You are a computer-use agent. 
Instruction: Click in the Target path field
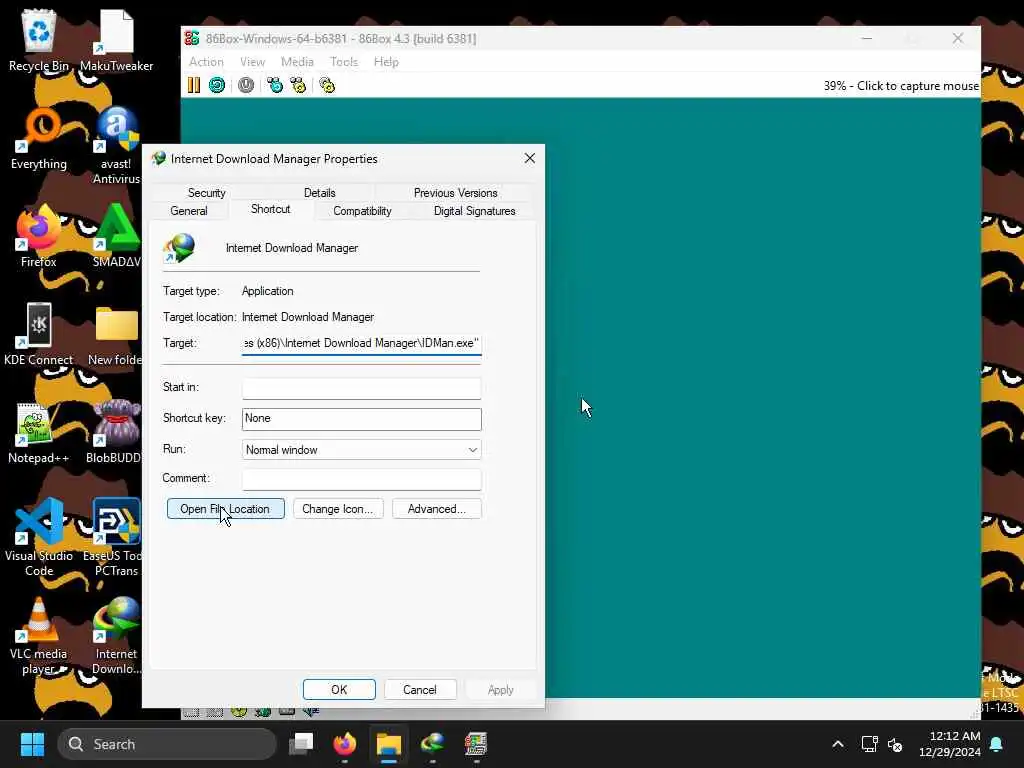click(x=361, y=344)
